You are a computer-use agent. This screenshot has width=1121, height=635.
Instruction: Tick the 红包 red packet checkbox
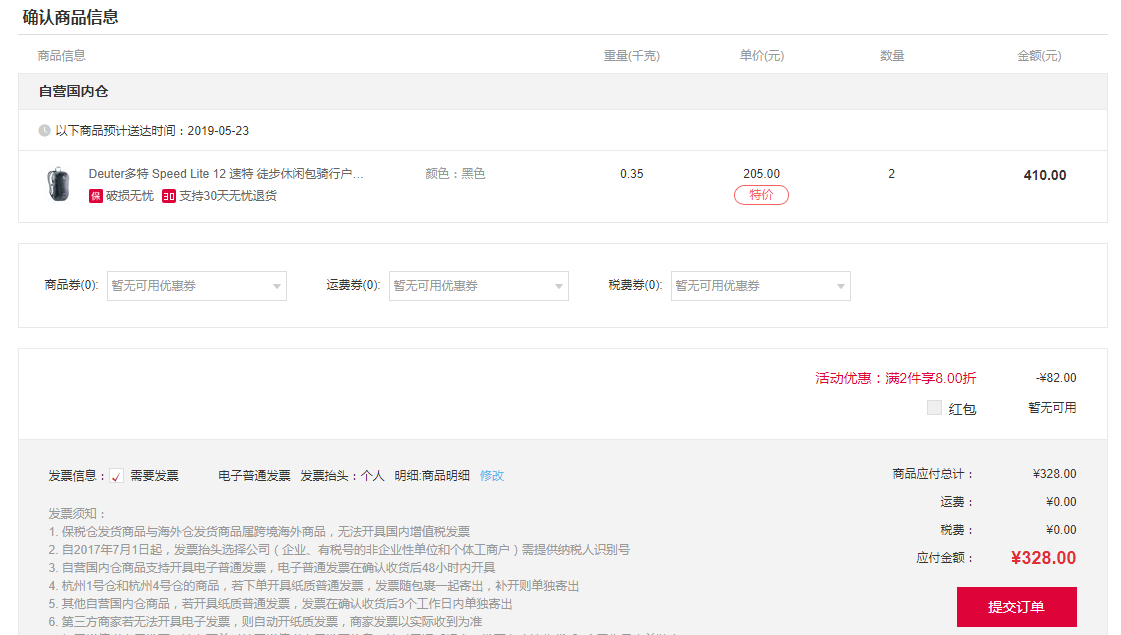[934, 408]
